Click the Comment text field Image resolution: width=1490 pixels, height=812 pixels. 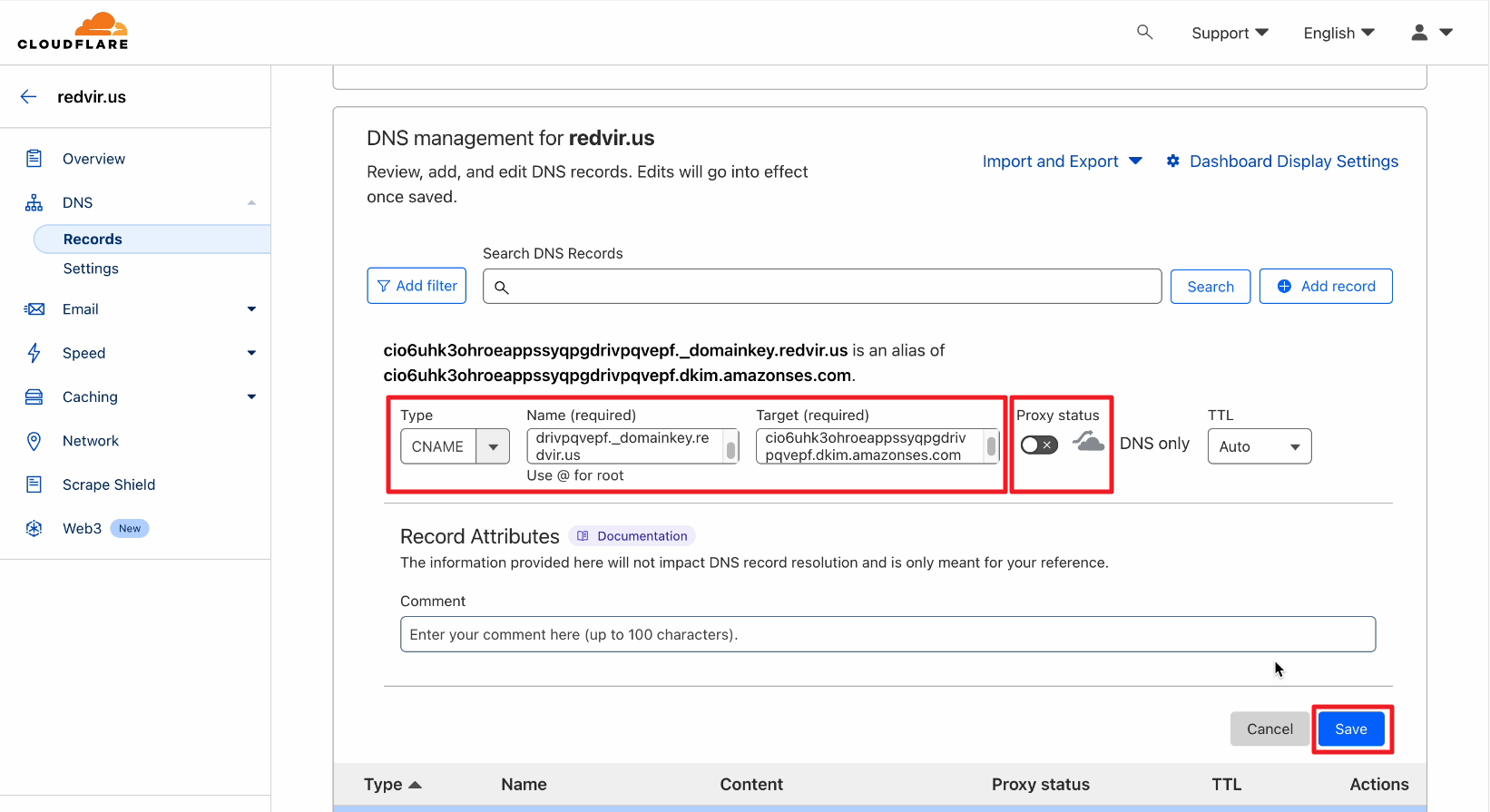pos(887,634)
